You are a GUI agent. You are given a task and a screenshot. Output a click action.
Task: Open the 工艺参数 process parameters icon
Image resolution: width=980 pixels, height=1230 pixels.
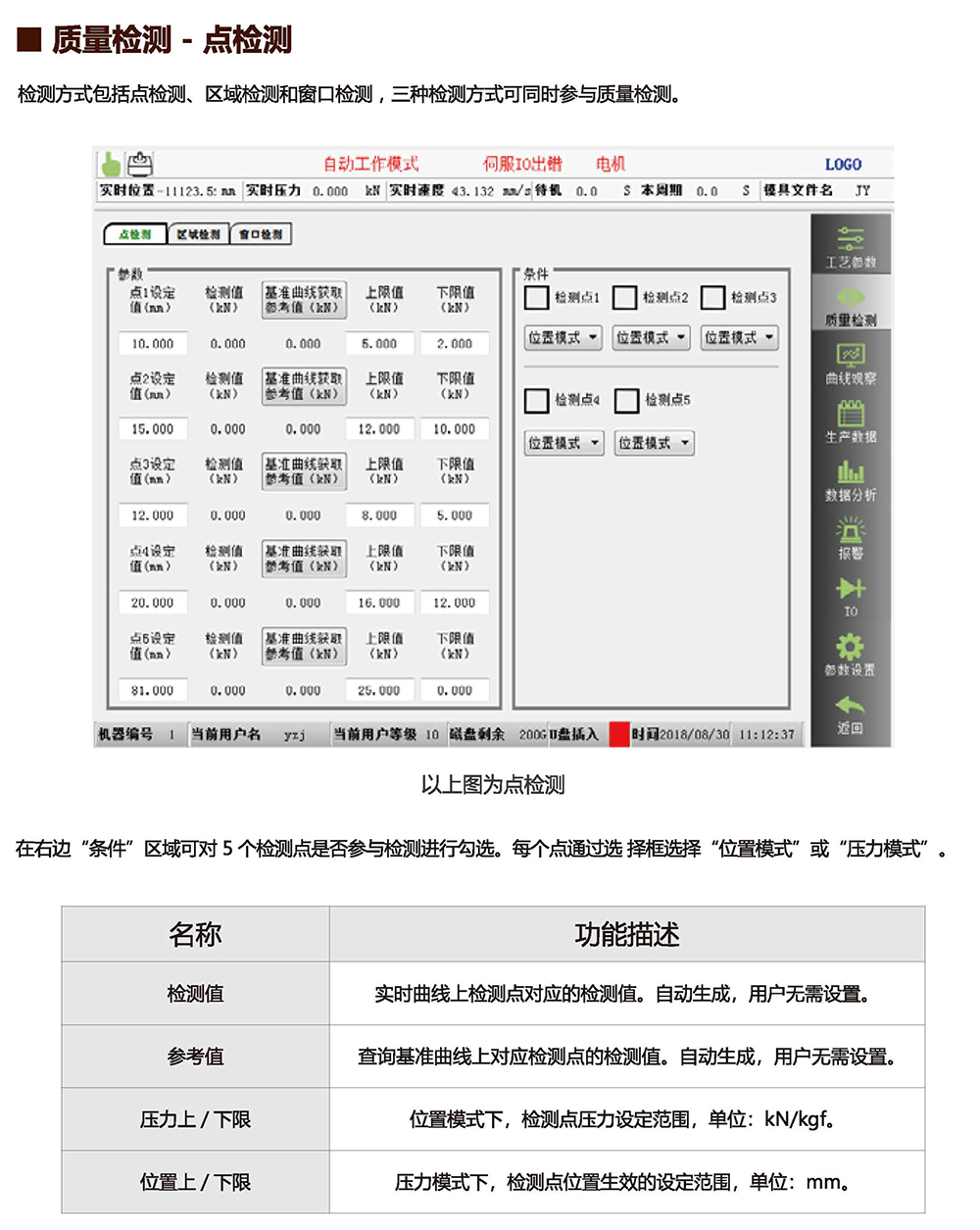850,238
